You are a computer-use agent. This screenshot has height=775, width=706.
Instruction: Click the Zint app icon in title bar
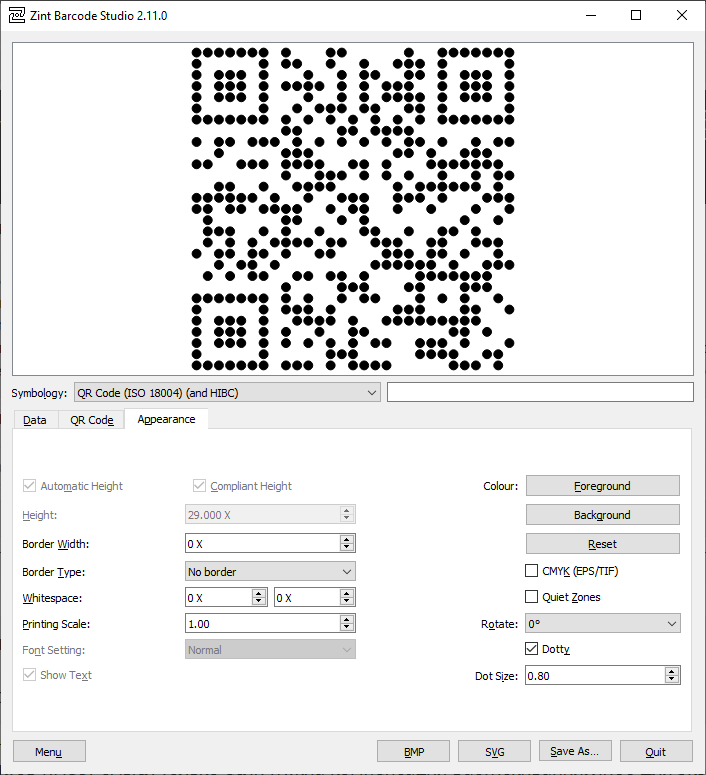[x=17, y=15]
